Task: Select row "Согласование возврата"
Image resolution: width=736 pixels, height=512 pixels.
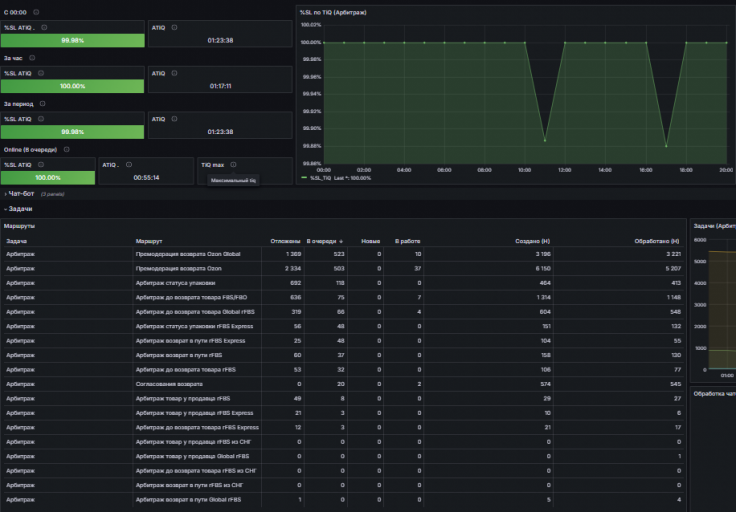Action: coord(343,384)
